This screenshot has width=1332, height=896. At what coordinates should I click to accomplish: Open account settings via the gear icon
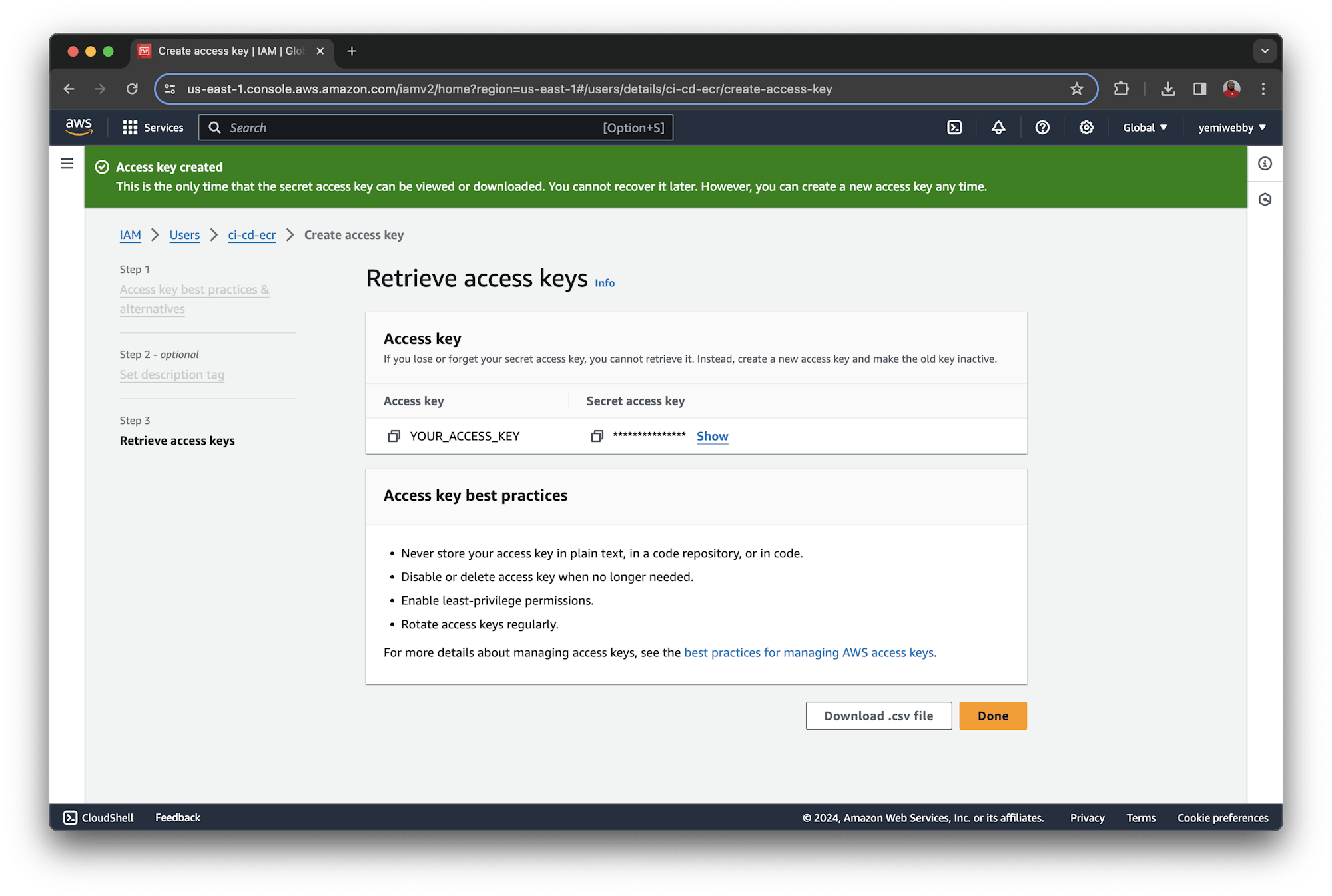(x=1086, y=127)
